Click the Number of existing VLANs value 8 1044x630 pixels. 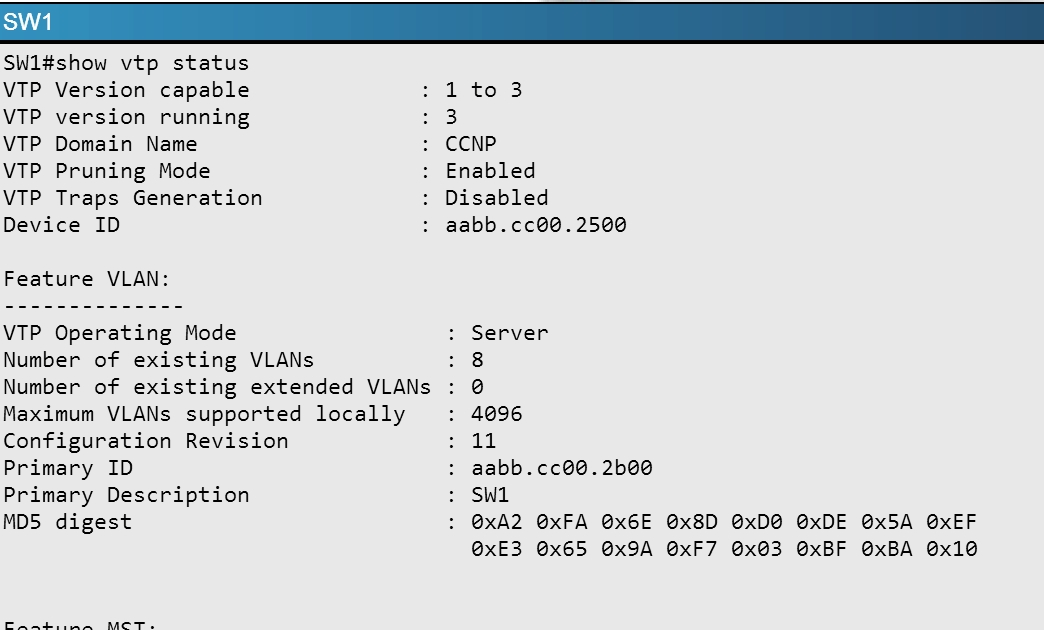(x=477, y=360)
